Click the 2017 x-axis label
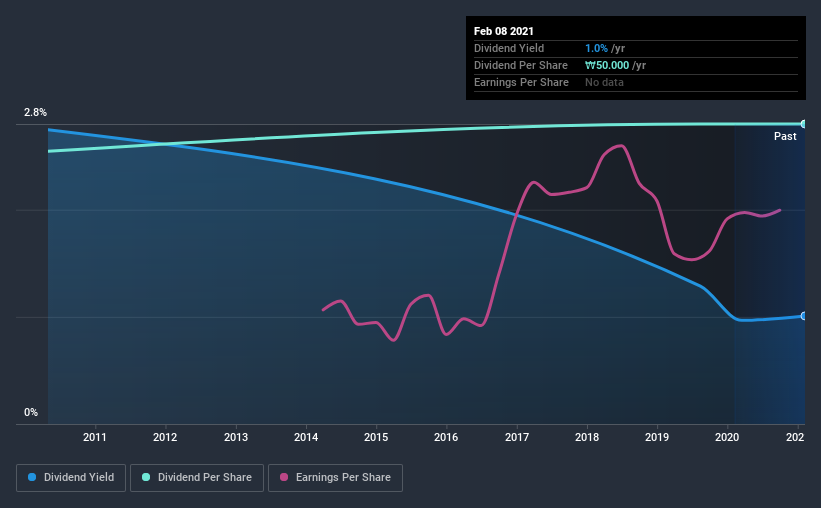Image resolution: width=821 pixels, height=508 pixels. coord(517,437)
